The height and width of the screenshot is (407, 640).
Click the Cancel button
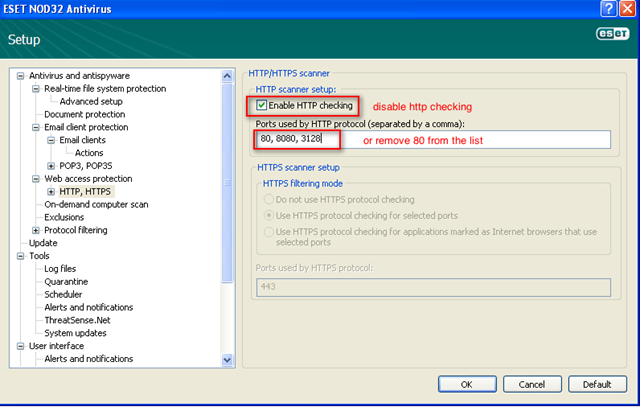(532, 384)
